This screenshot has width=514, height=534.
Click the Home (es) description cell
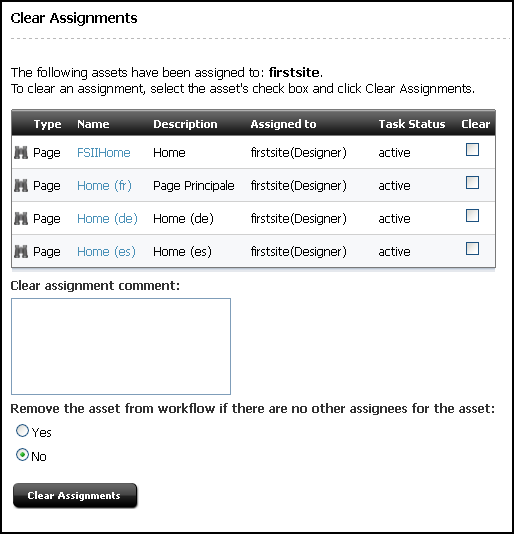[x=182, y=252]
